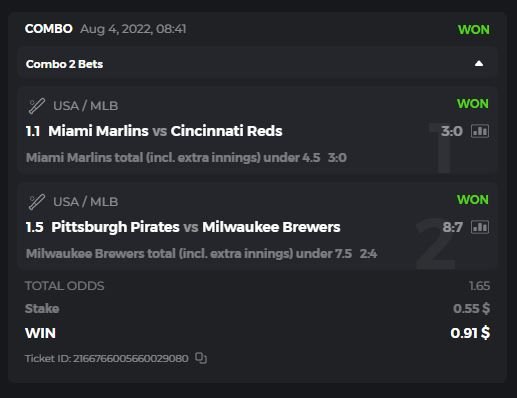Screen dimensions: 517x398
Task: Click the 0.91 $ win amount
Action: [470, 333]
